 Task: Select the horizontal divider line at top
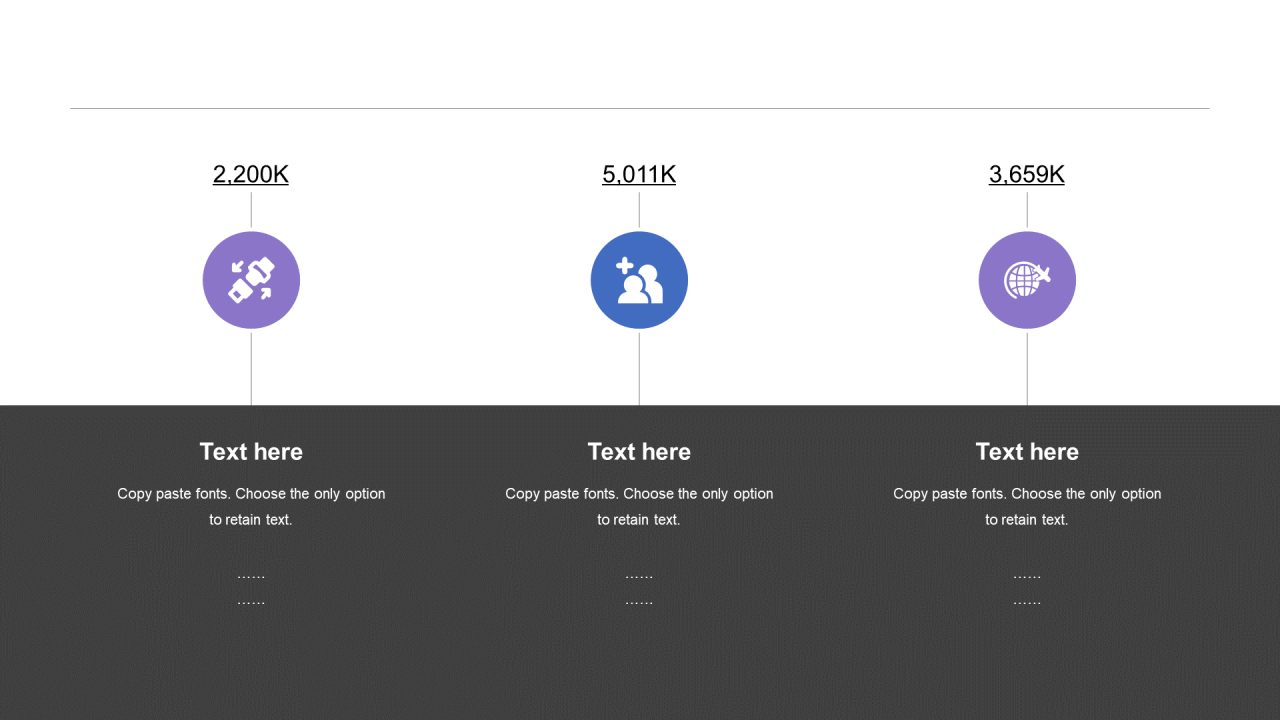[640, 108]
